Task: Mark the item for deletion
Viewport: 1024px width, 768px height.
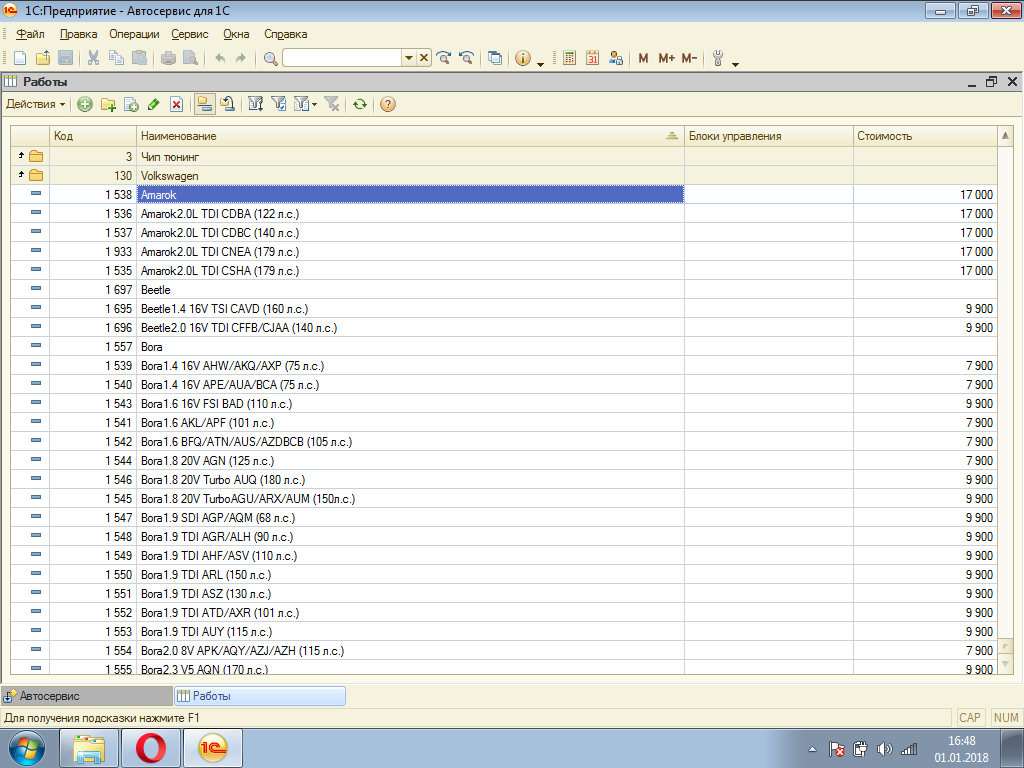Action: (176, 104)
